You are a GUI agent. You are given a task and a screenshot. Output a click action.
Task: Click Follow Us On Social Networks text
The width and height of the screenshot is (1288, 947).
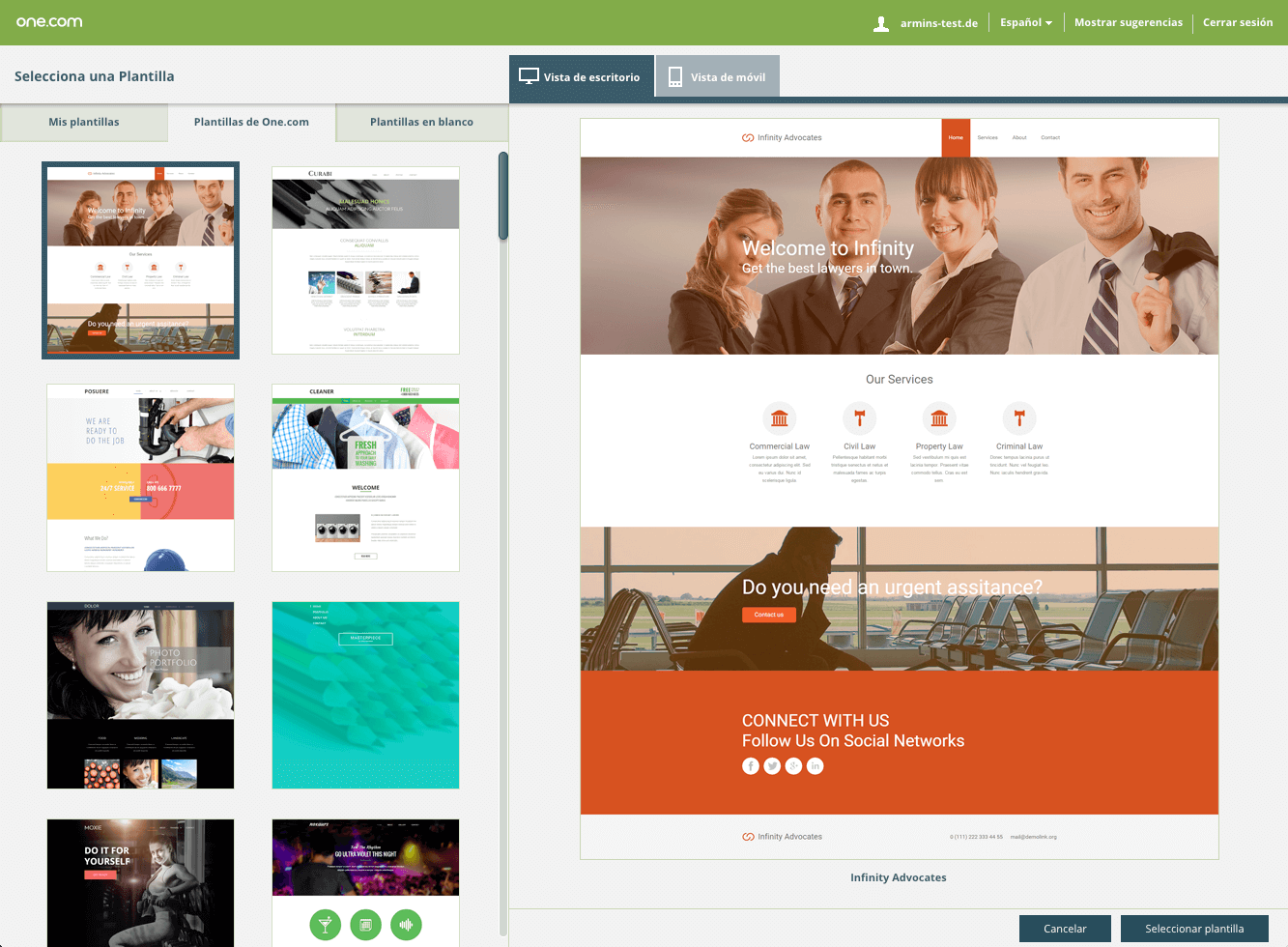coord(853,741)
